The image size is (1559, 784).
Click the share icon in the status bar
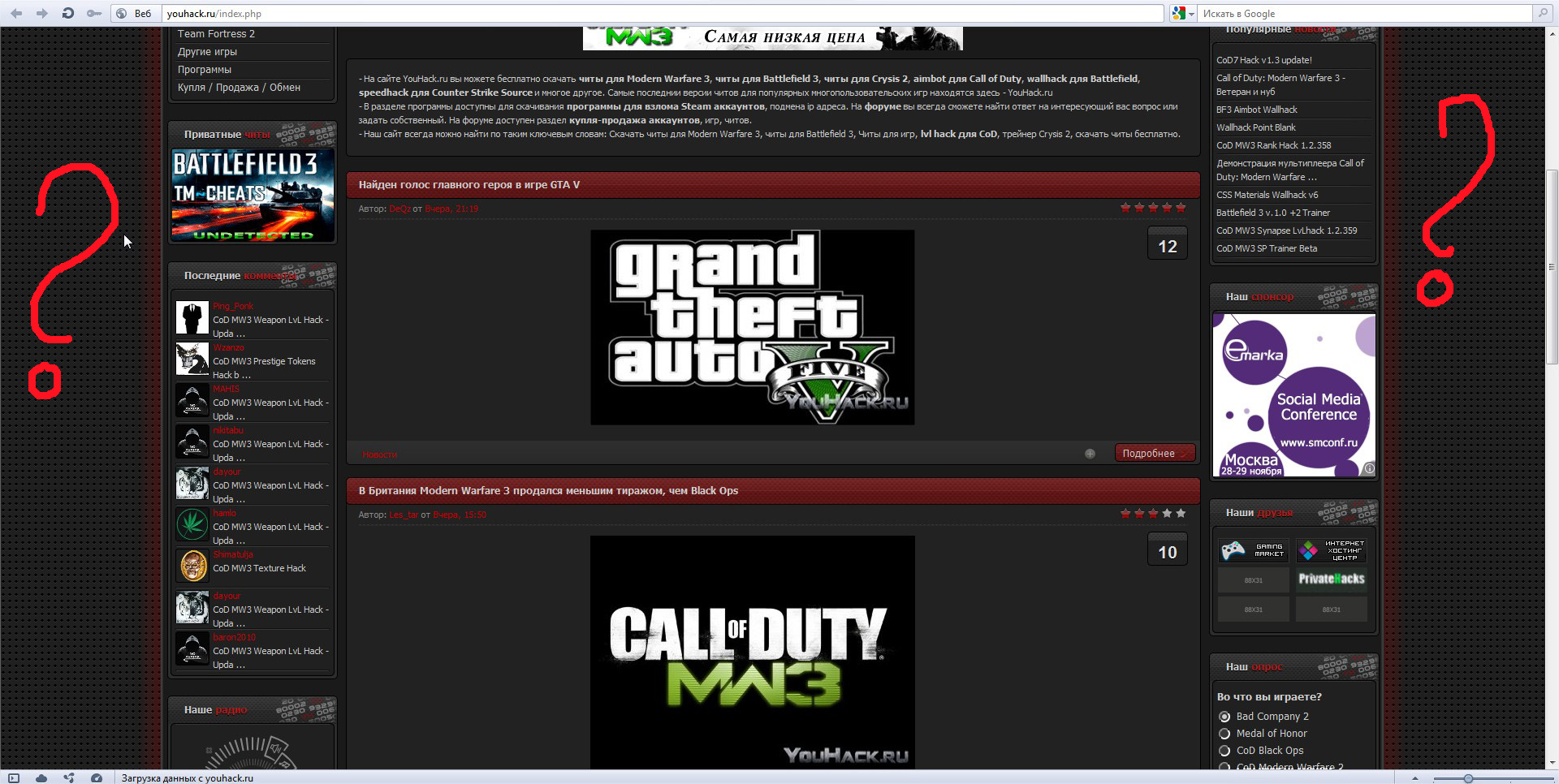(x=69, y=778)
